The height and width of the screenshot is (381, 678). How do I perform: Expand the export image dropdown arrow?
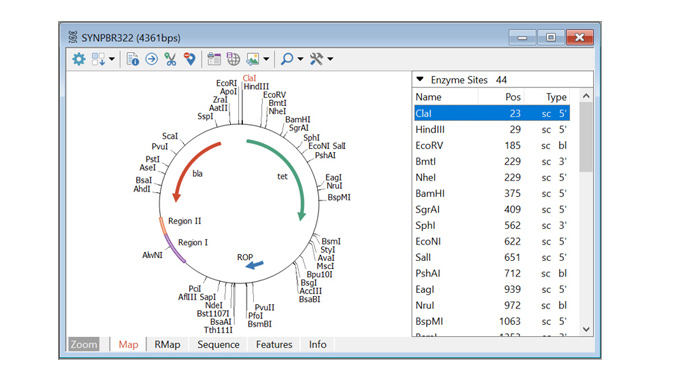[266, 59]
